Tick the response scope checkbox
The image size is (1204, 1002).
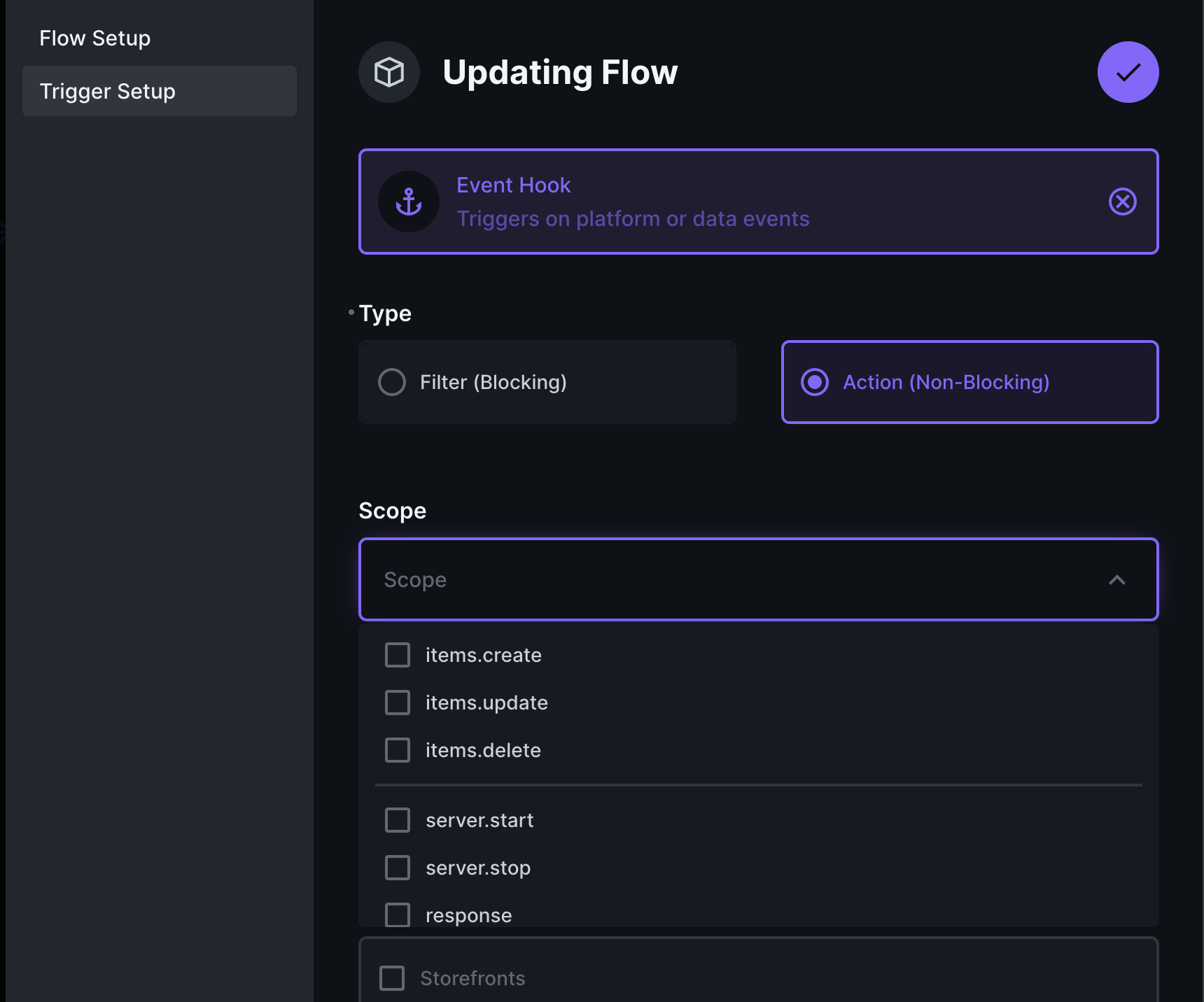[398, 915]
